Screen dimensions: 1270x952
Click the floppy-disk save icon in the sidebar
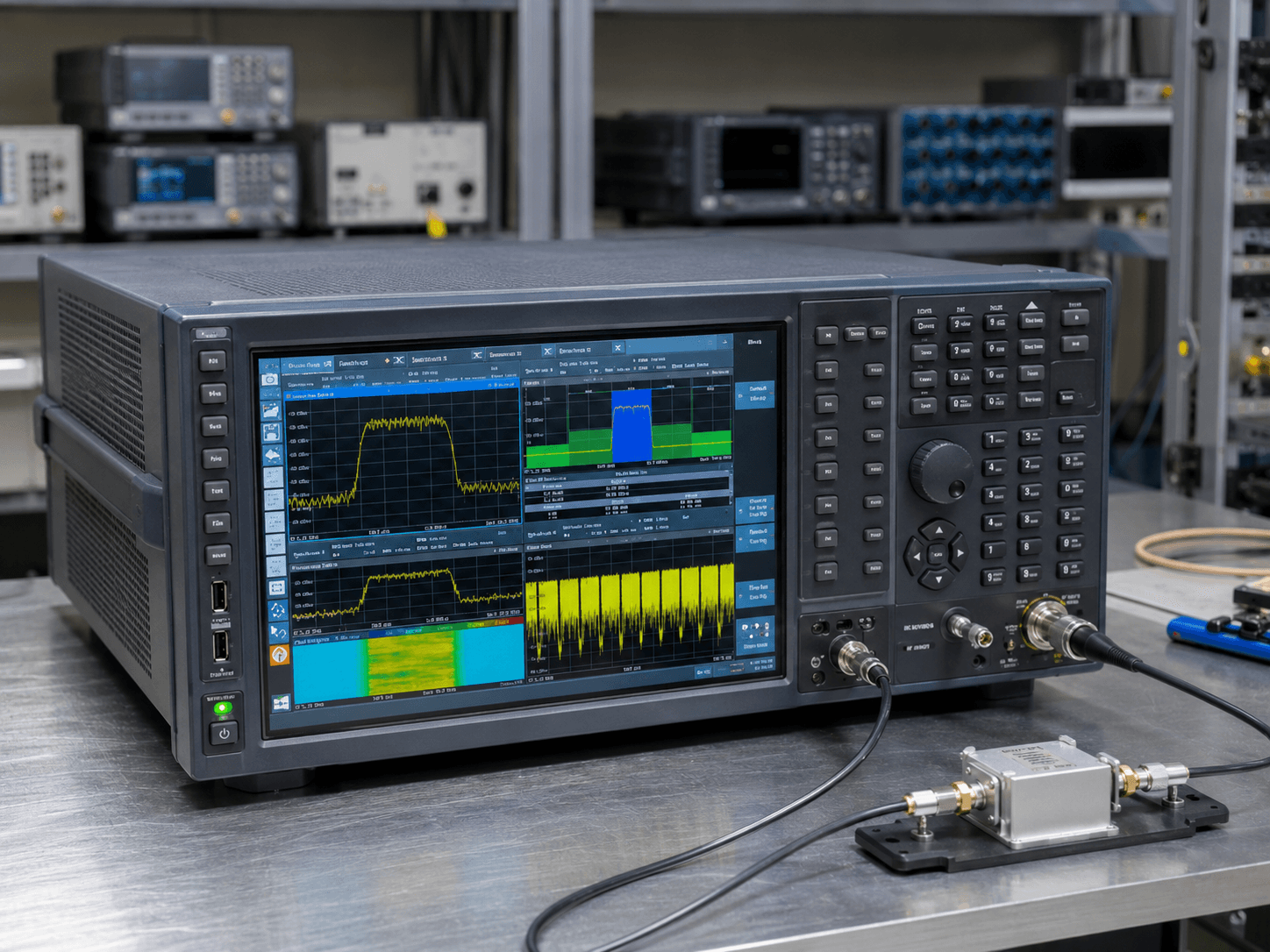[x=271, y=432]
